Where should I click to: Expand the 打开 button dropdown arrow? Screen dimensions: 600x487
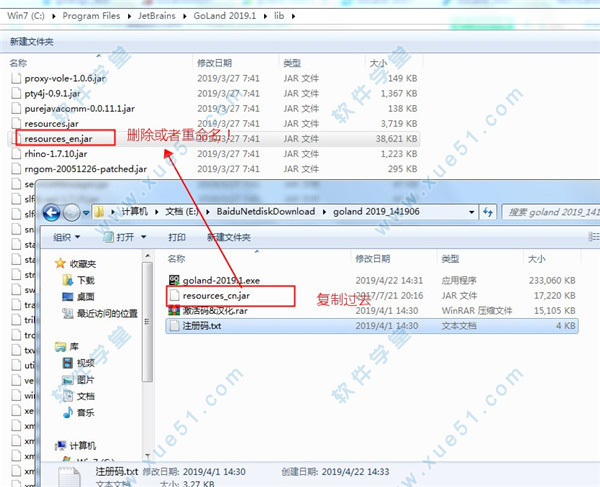[x=143, y=237]
